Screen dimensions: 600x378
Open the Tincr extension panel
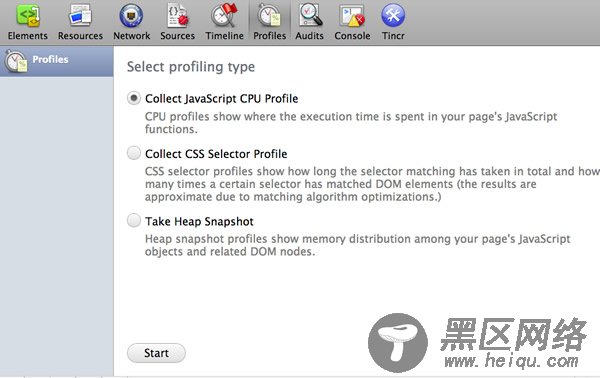393,21
